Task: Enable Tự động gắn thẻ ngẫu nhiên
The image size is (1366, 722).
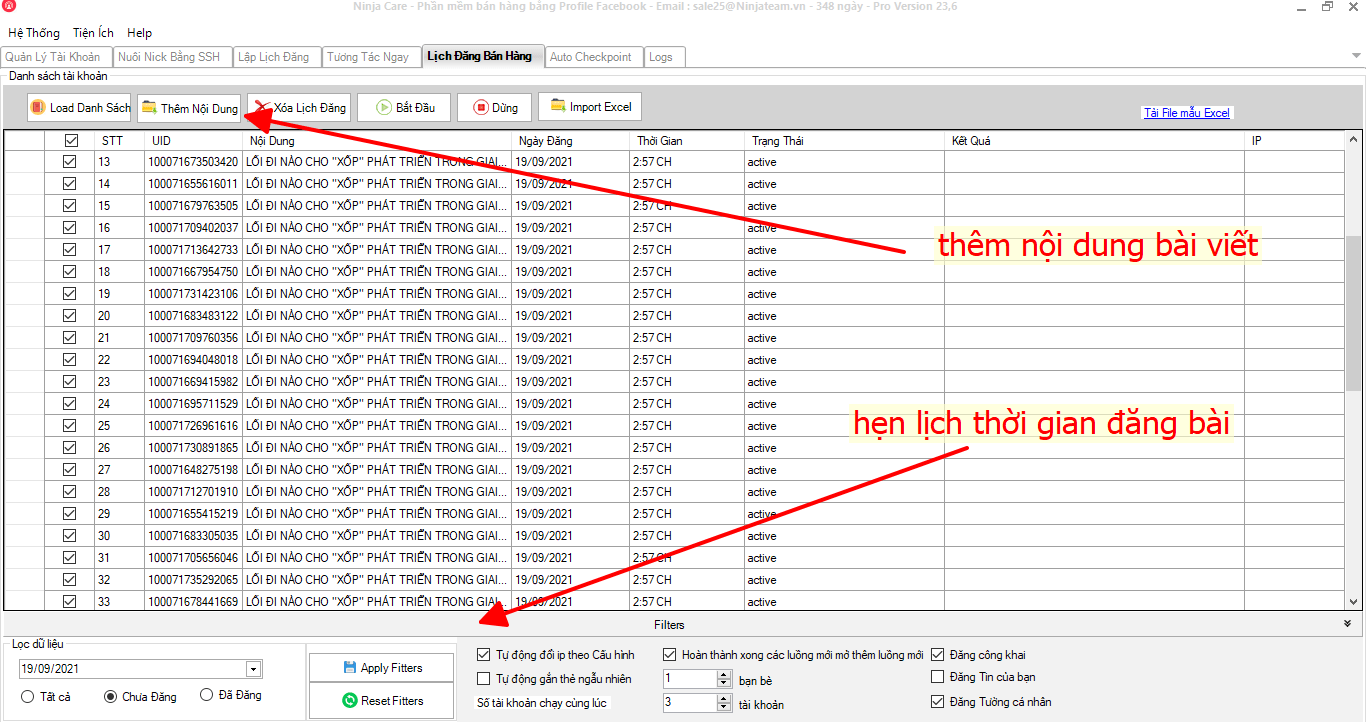Action: click(484, 679)
